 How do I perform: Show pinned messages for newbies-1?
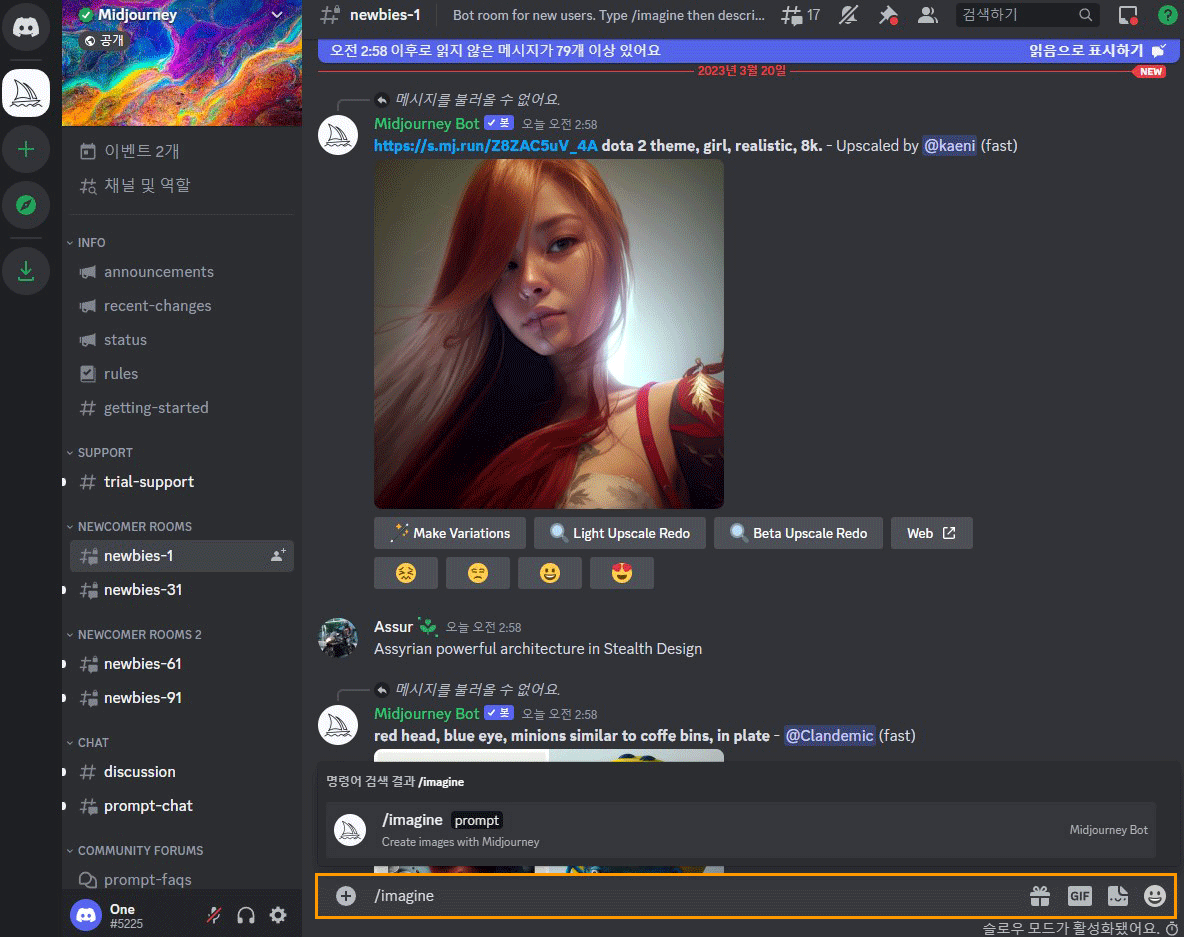tap(888, 15)
